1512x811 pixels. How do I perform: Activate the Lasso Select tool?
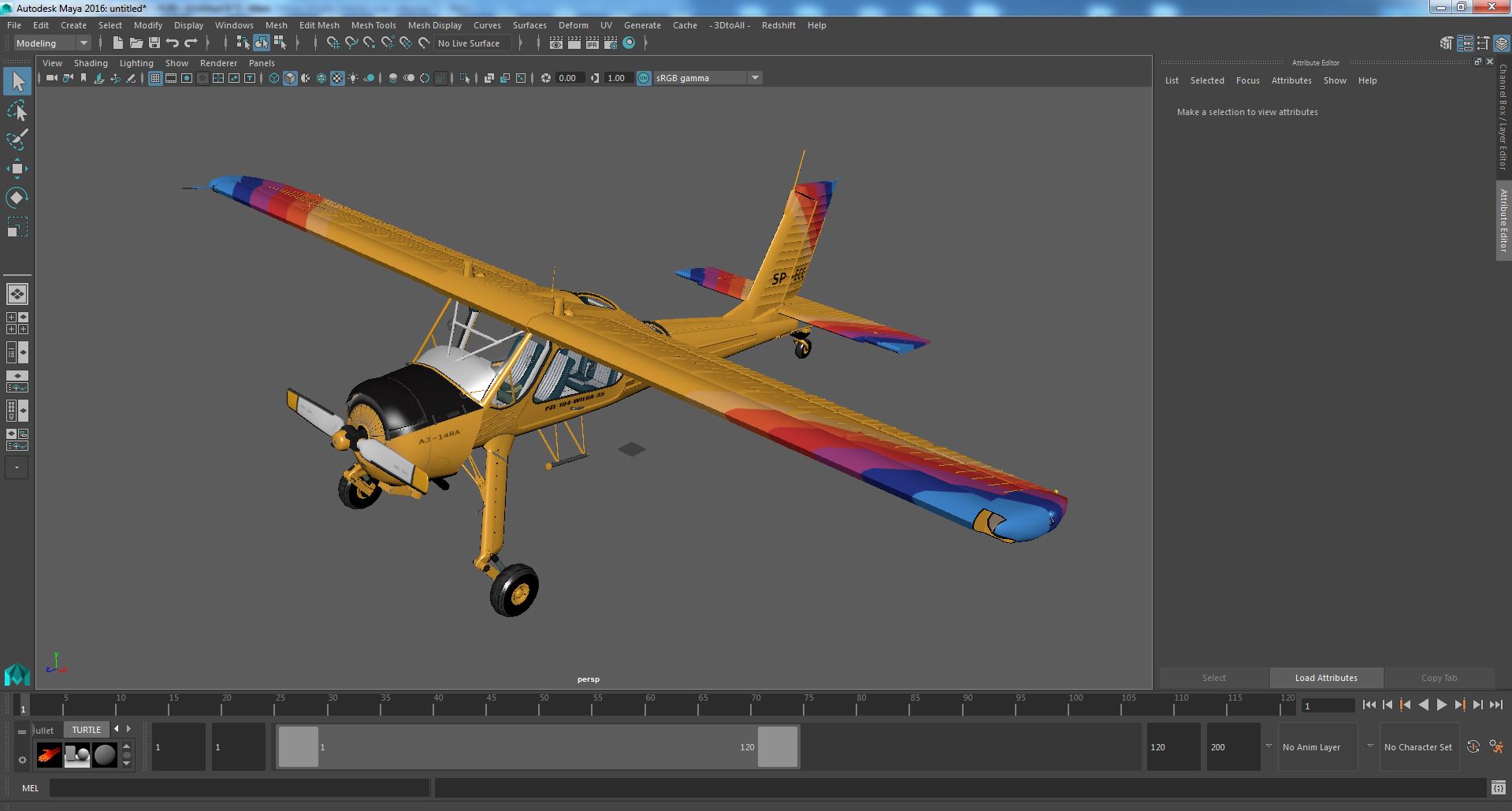[17, 111]
